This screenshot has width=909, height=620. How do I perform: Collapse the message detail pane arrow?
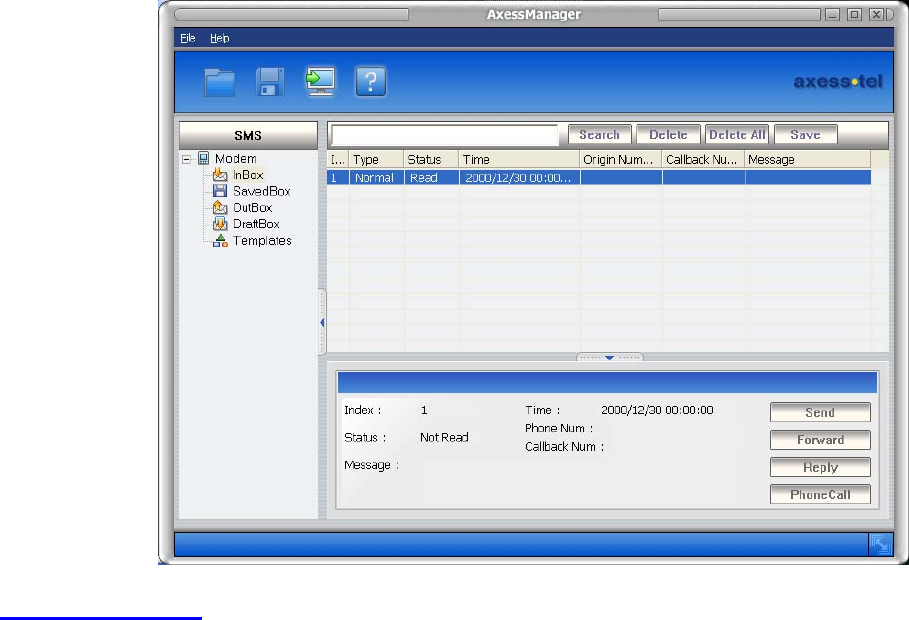(609, 357)
